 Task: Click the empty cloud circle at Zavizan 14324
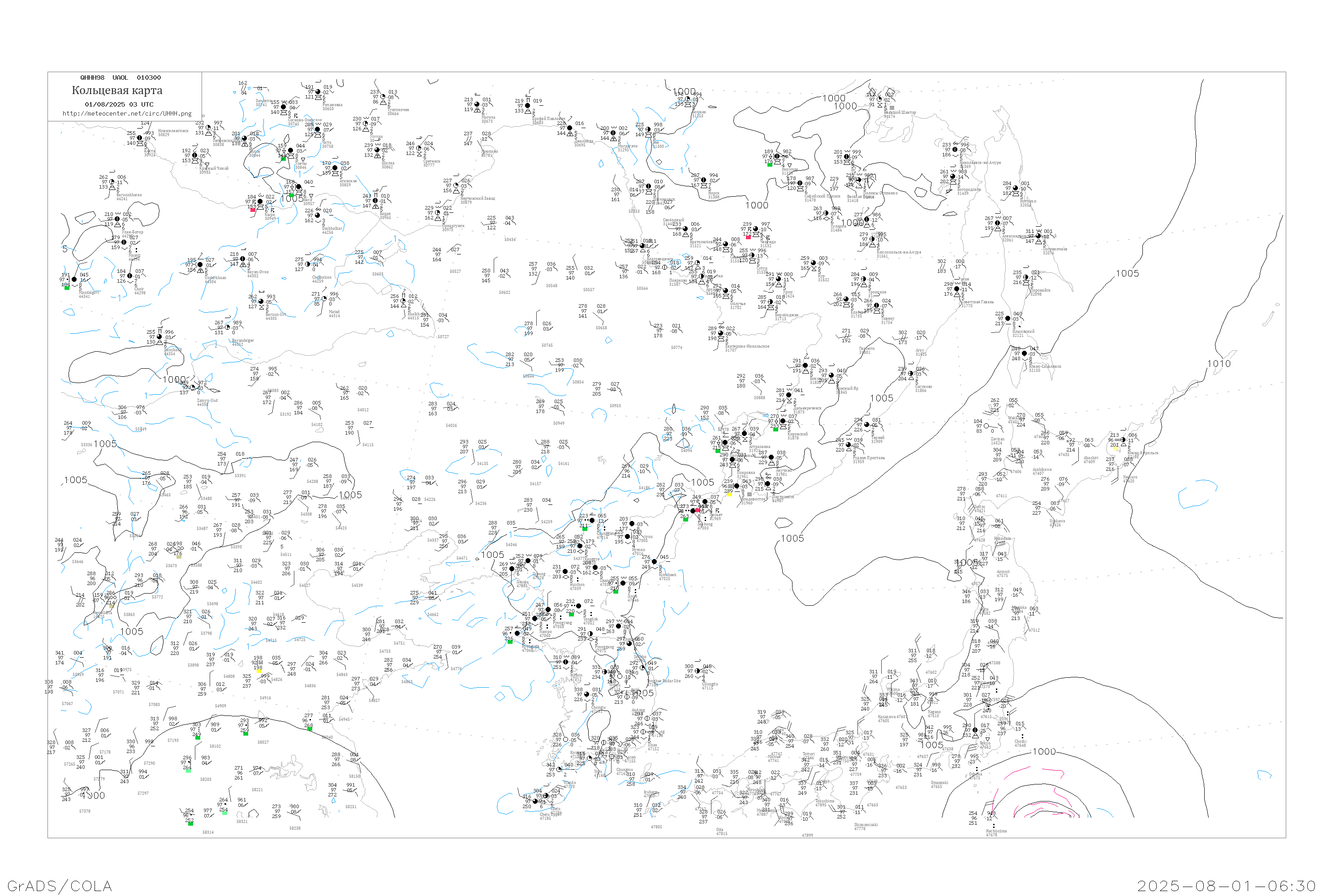tap(986, 426)
